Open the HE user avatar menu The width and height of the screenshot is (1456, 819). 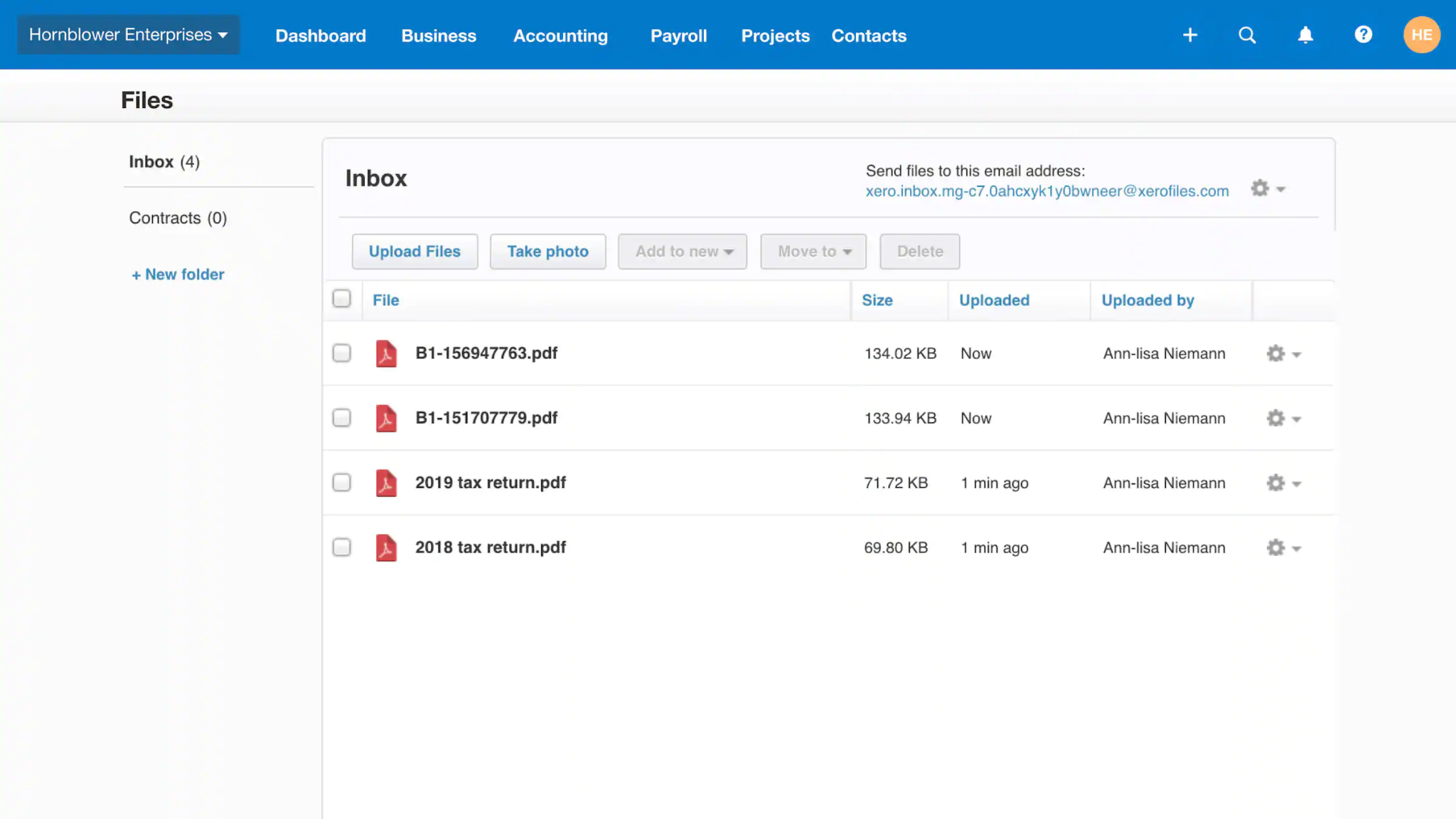point(1422,35)
